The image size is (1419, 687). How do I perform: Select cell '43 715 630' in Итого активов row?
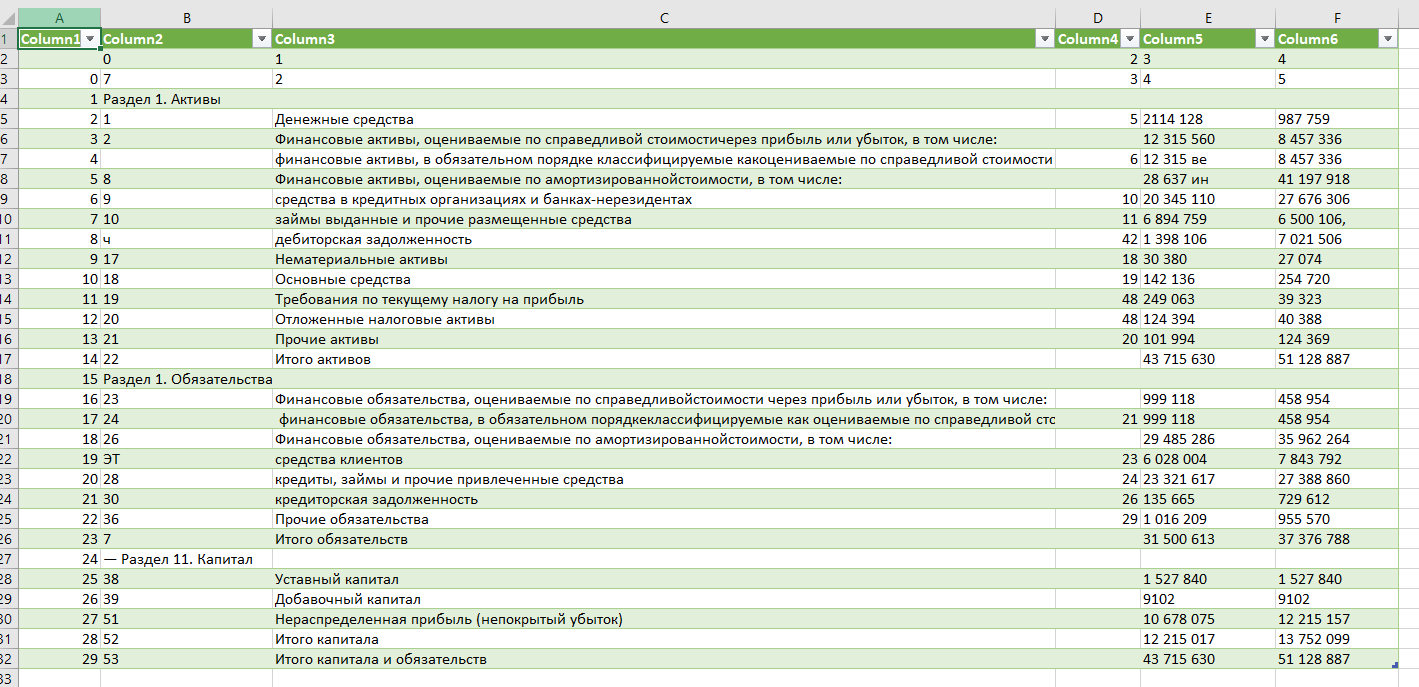point(1208,359)
